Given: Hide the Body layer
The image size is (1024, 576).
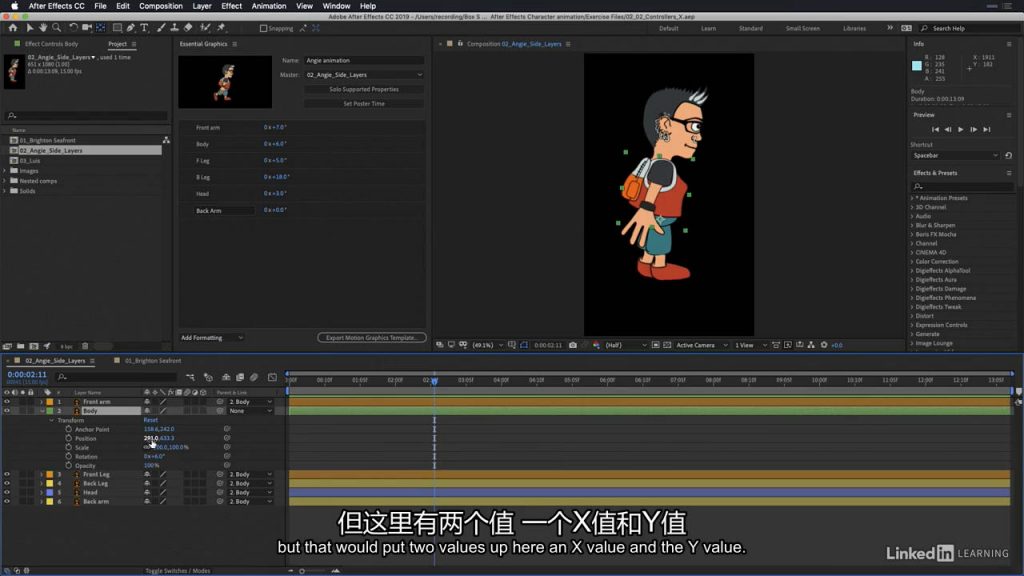Looking at the screenshot, I should pos(7,411).
